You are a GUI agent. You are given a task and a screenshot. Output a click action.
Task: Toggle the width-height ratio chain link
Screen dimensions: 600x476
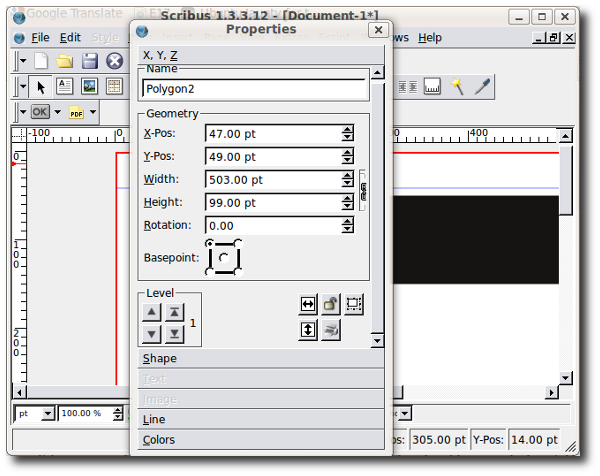pyautogui.click(x=363, y=191)
